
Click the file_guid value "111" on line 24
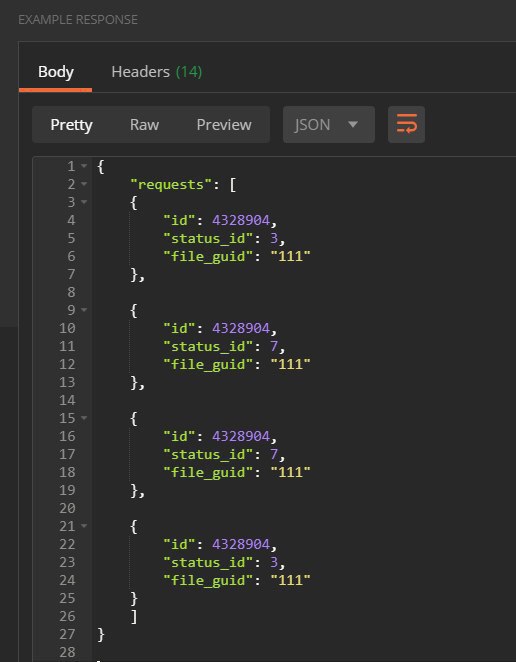click(291, 581)
